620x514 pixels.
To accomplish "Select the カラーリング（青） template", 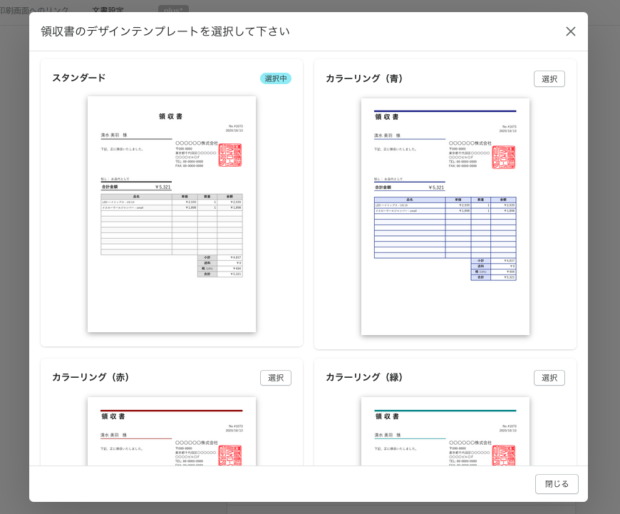I will coord(549,79).
